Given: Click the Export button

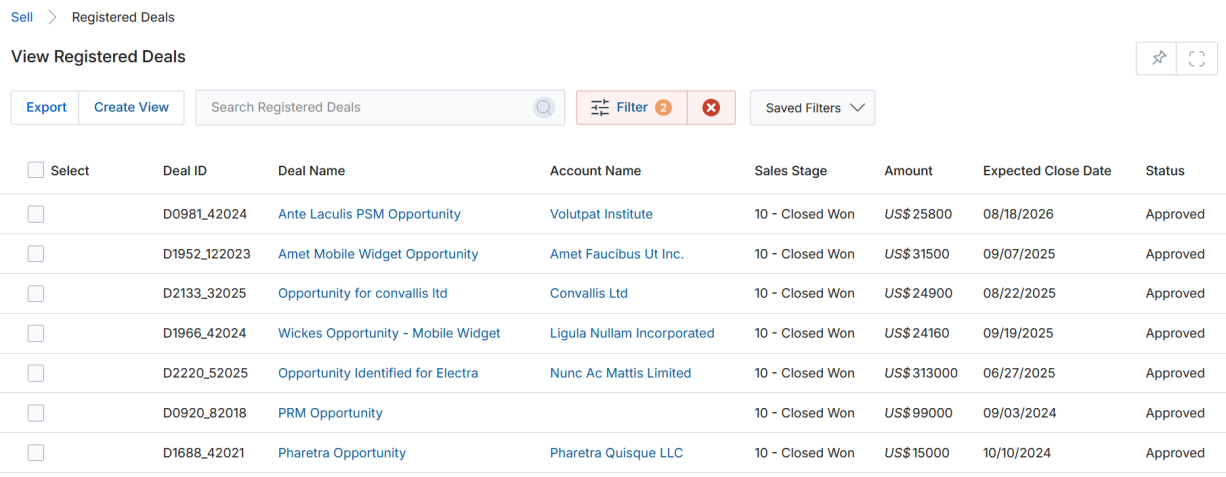Looking at the screenshot, I should coord(46,108).
